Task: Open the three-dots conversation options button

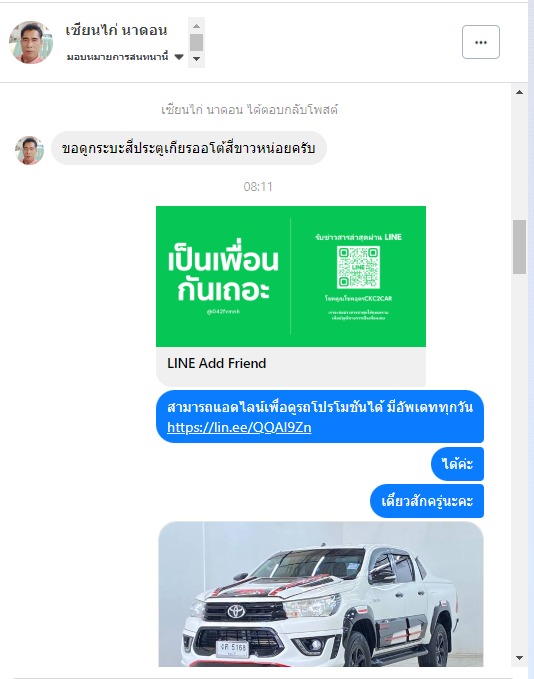Action: point(481,42)
